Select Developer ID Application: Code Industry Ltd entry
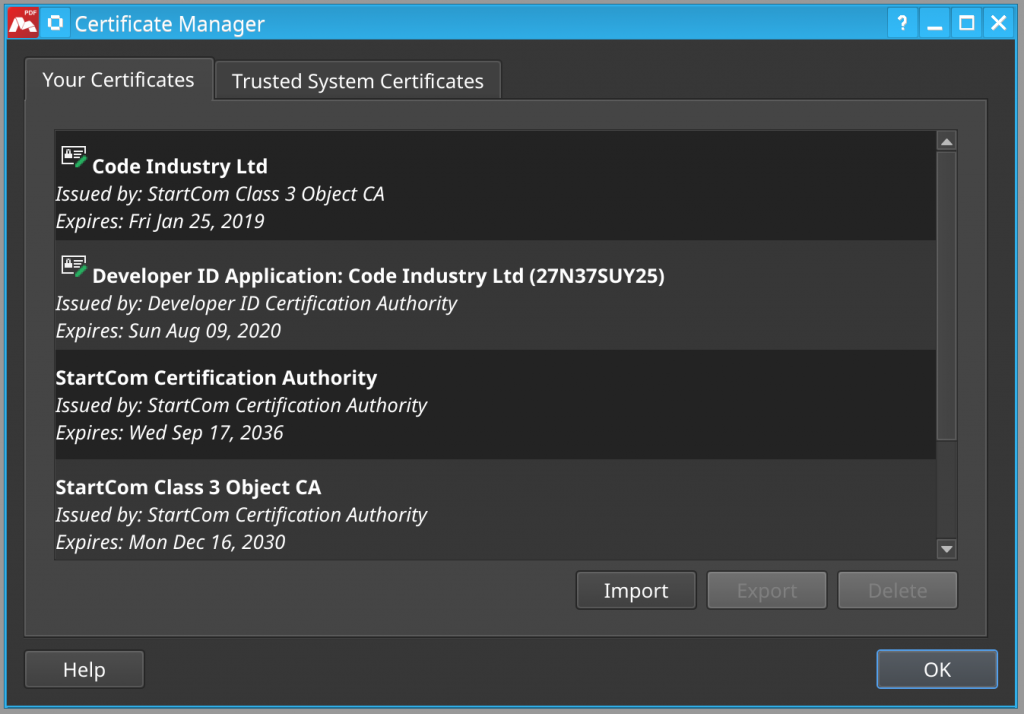This screenshot has width=1024, height=714. 496,295
